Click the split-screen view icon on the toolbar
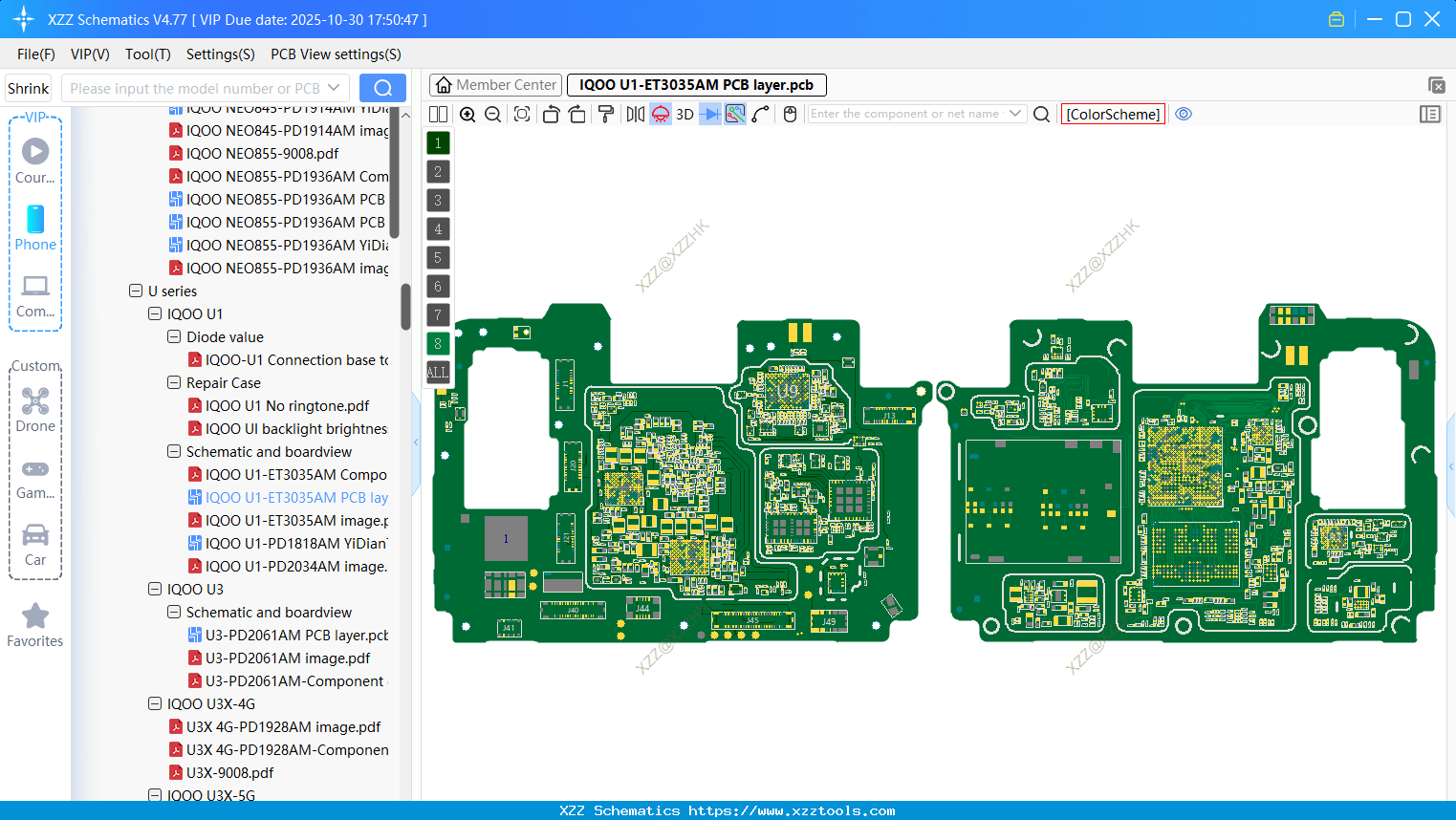Image resolution: width=1456 pixels, height=820 pixels. (438, 114)
